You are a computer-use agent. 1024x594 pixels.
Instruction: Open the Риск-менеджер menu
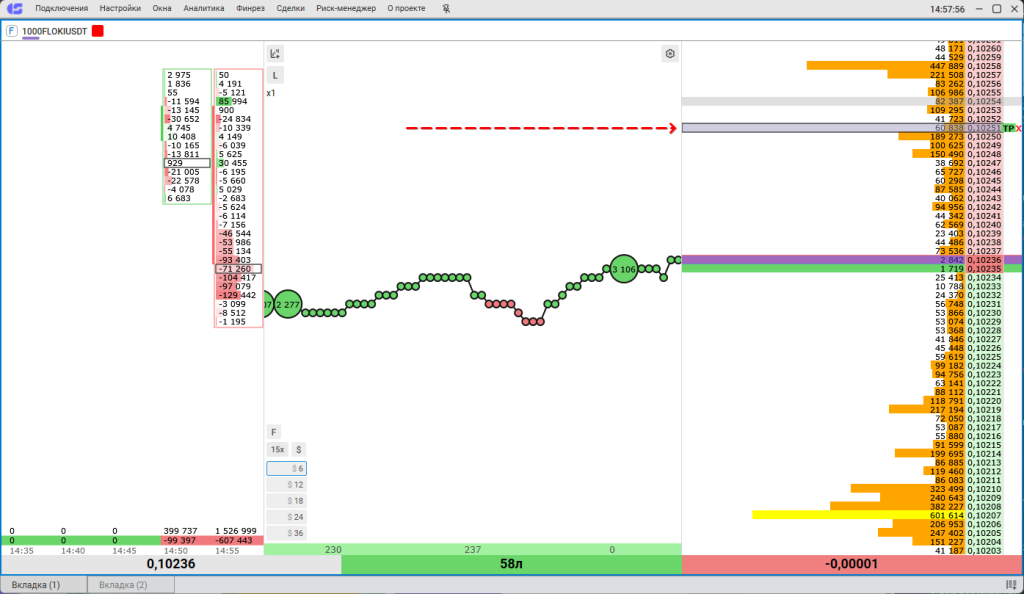coord(346,8)
